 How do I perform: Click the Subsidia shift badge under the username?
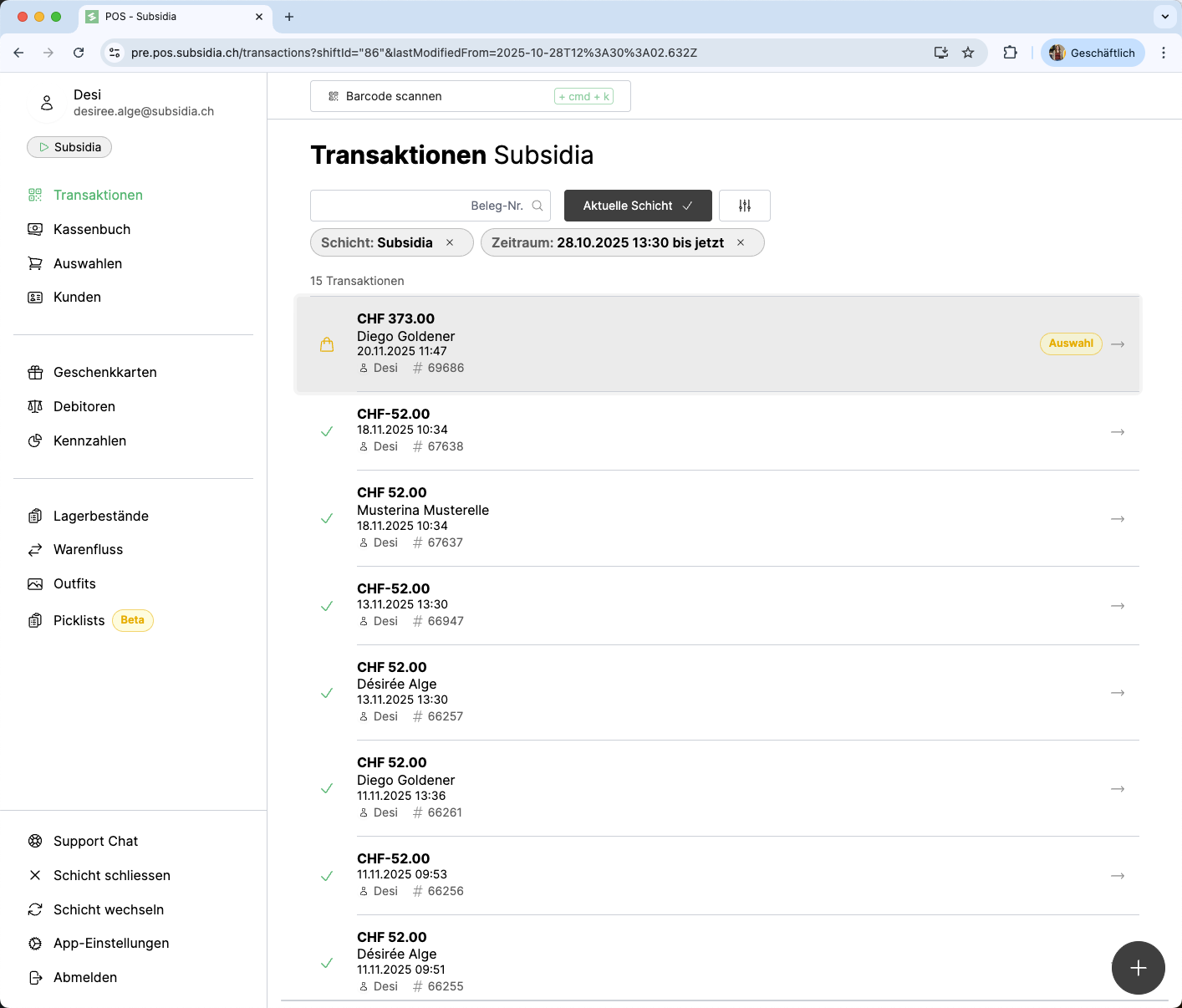pyautogui.click(x=69, y=146)
